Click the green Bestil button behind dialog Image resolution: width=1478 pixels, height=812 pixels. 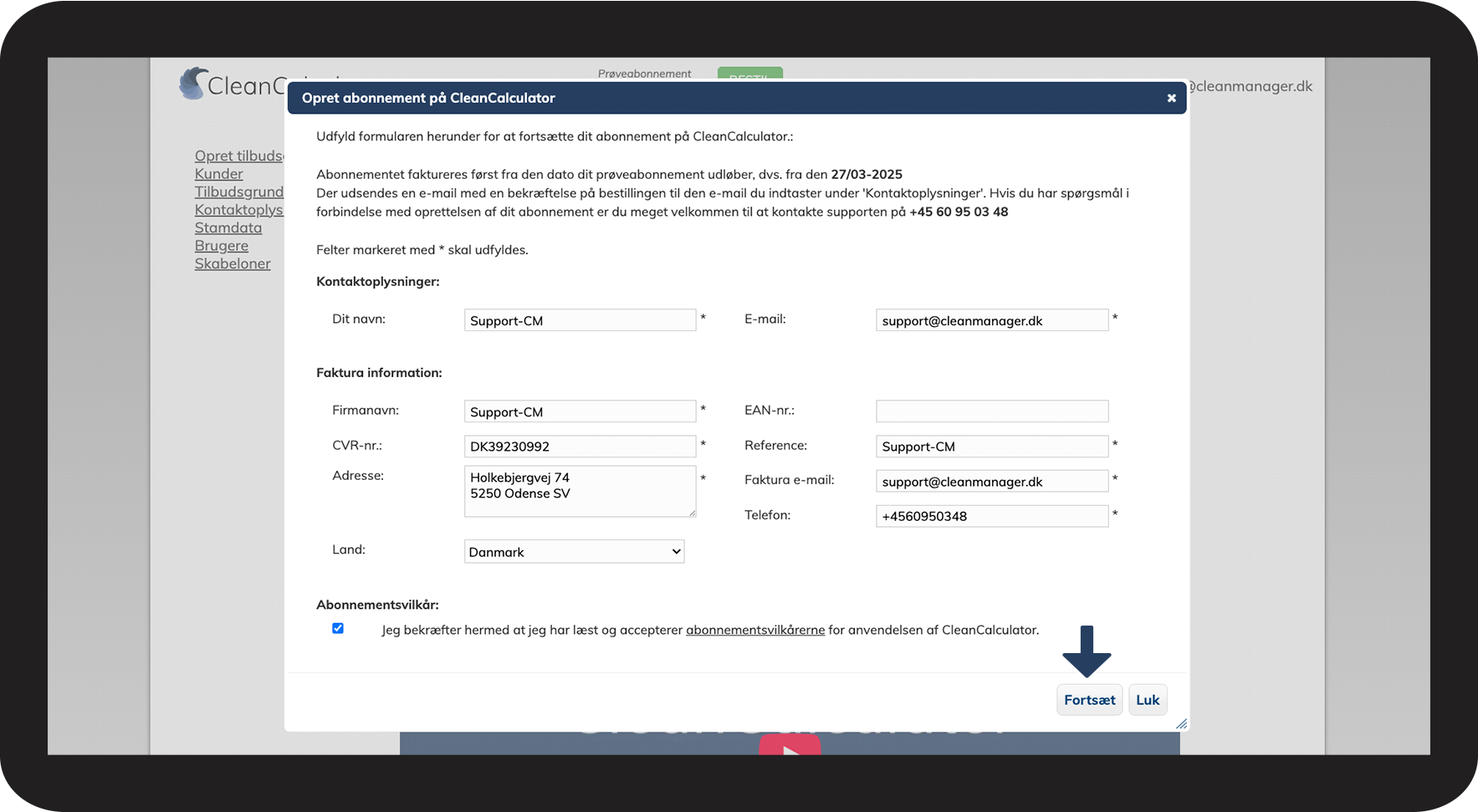pos(750,74)
